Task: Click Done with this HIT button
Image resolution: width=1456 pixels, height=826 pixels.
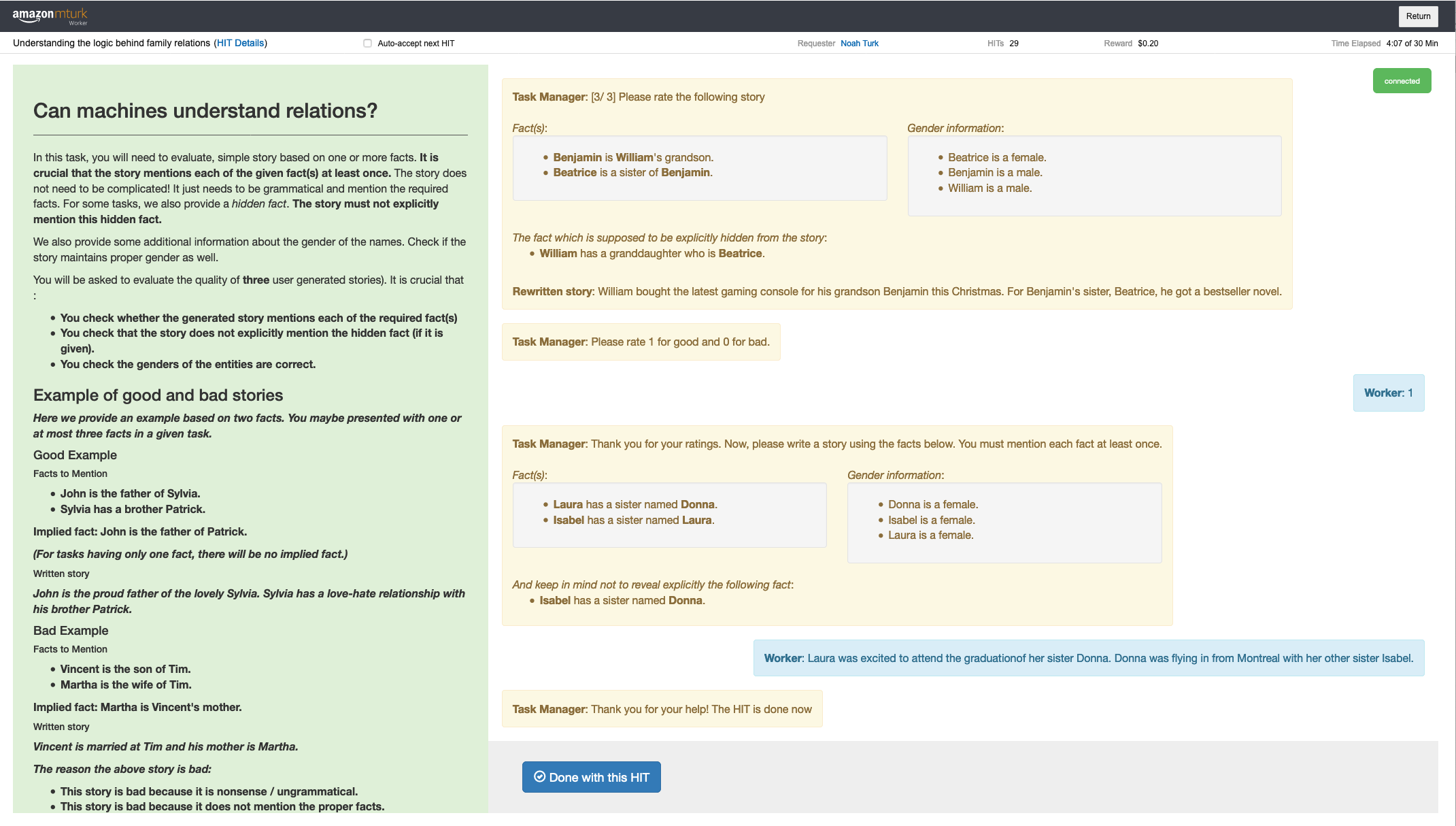Action: tap(591, 777)
